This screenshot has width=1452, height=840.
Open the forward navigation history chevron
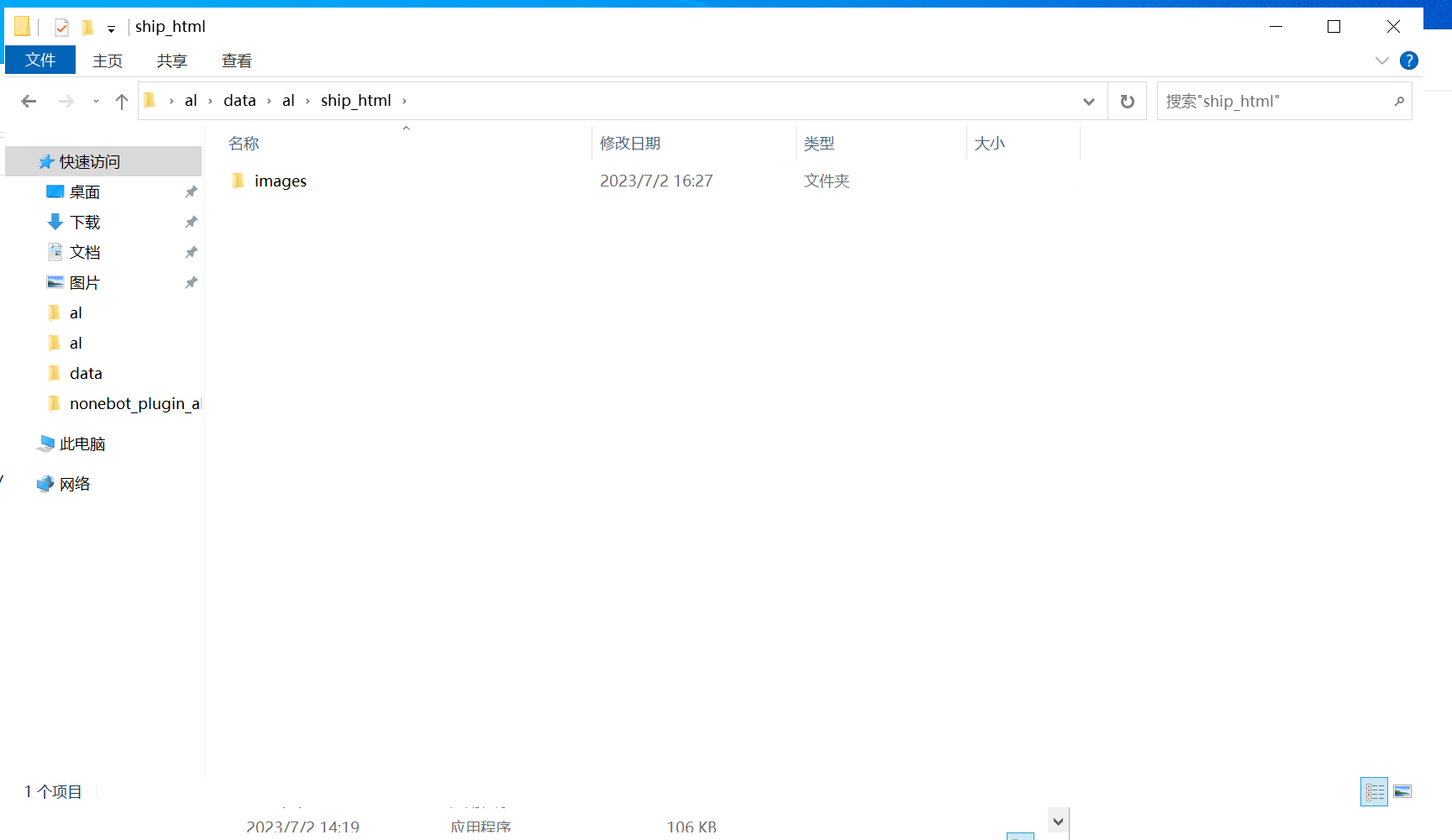point(95,101)
